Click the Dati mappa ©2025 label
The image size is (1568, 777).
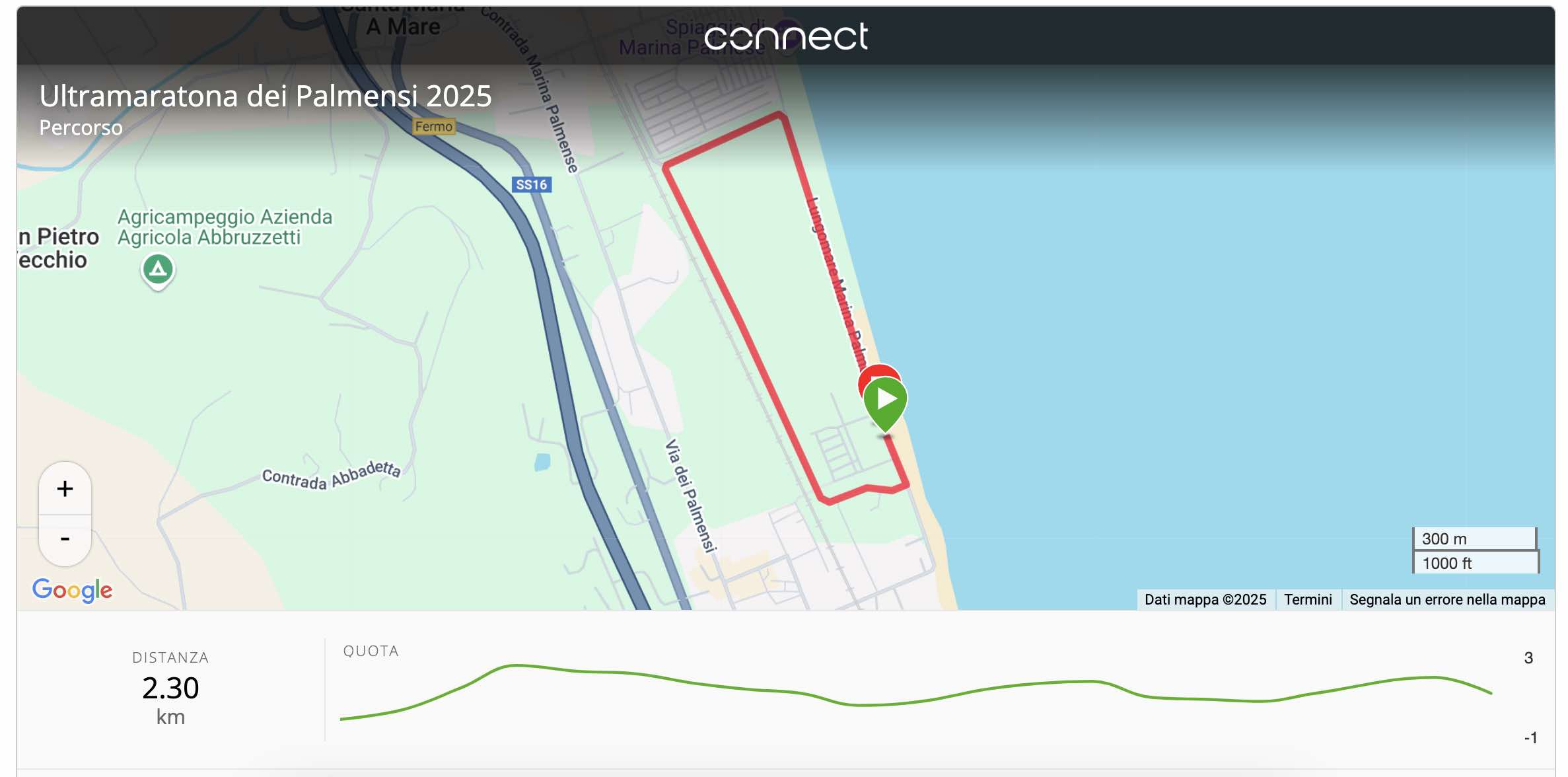(1205, 599)
